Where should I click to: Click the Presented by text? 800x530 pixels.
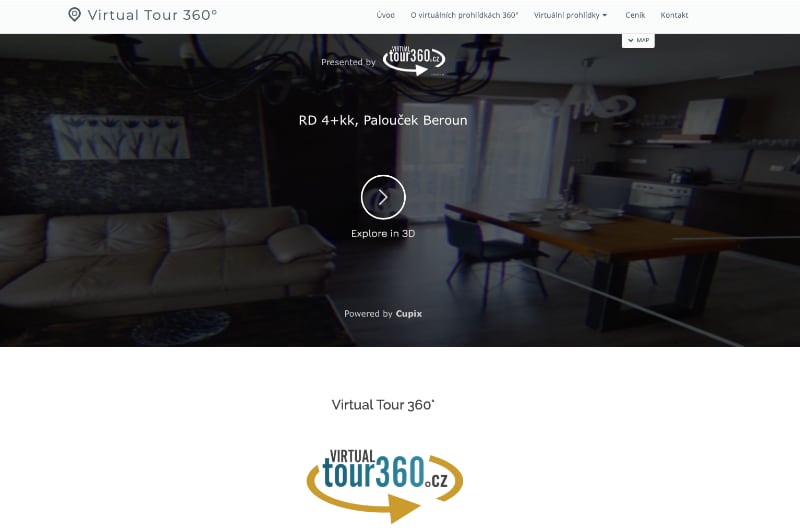pos(348,62)
